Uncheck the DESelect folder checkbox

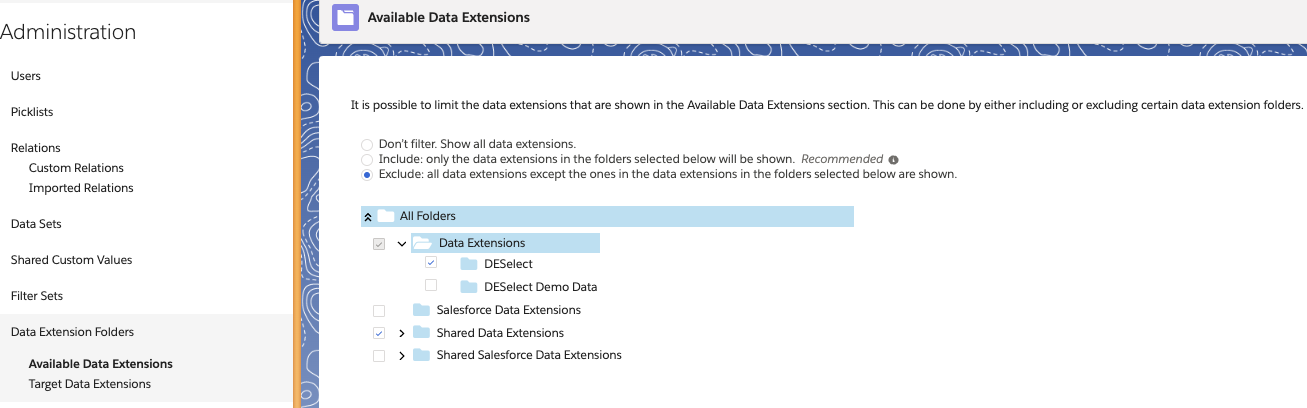click(x=431, y=263)
